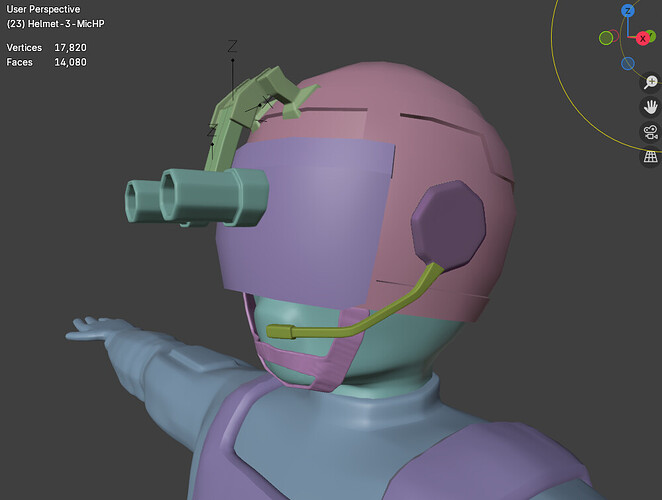Select the teal night-vision goggles
The height and width of the screenshot is (500, 662).
point(200,192)
